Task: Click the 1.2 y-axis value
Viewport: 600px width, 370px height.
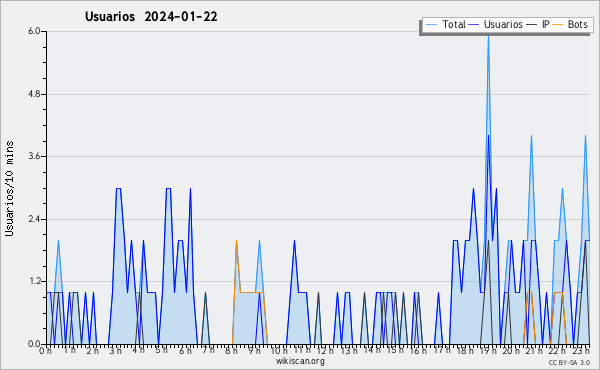Action: [x=34, y=281]
